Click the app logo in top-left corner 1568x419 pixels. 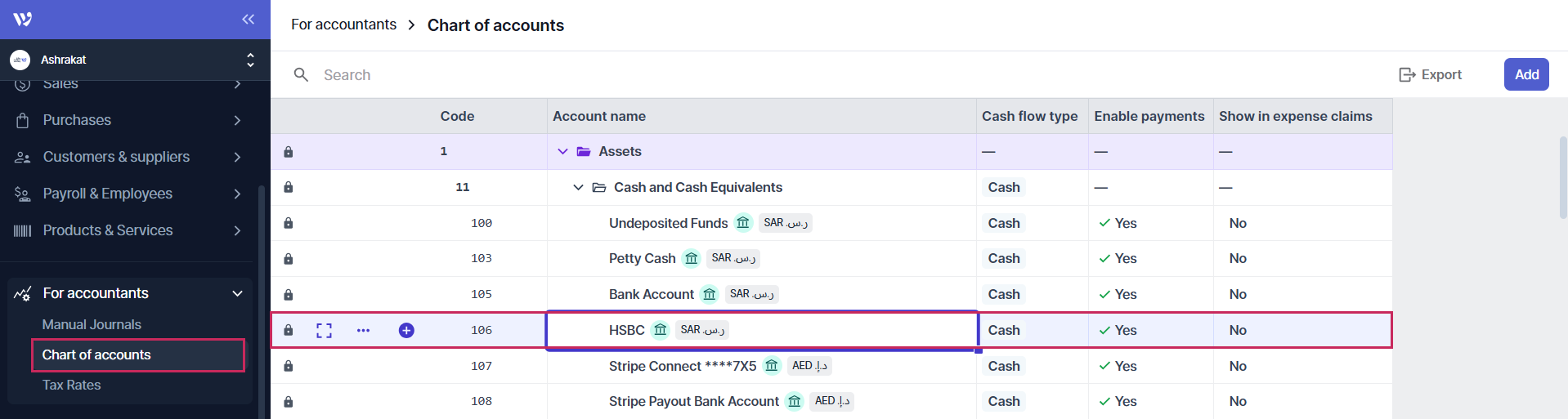(23, 19)
